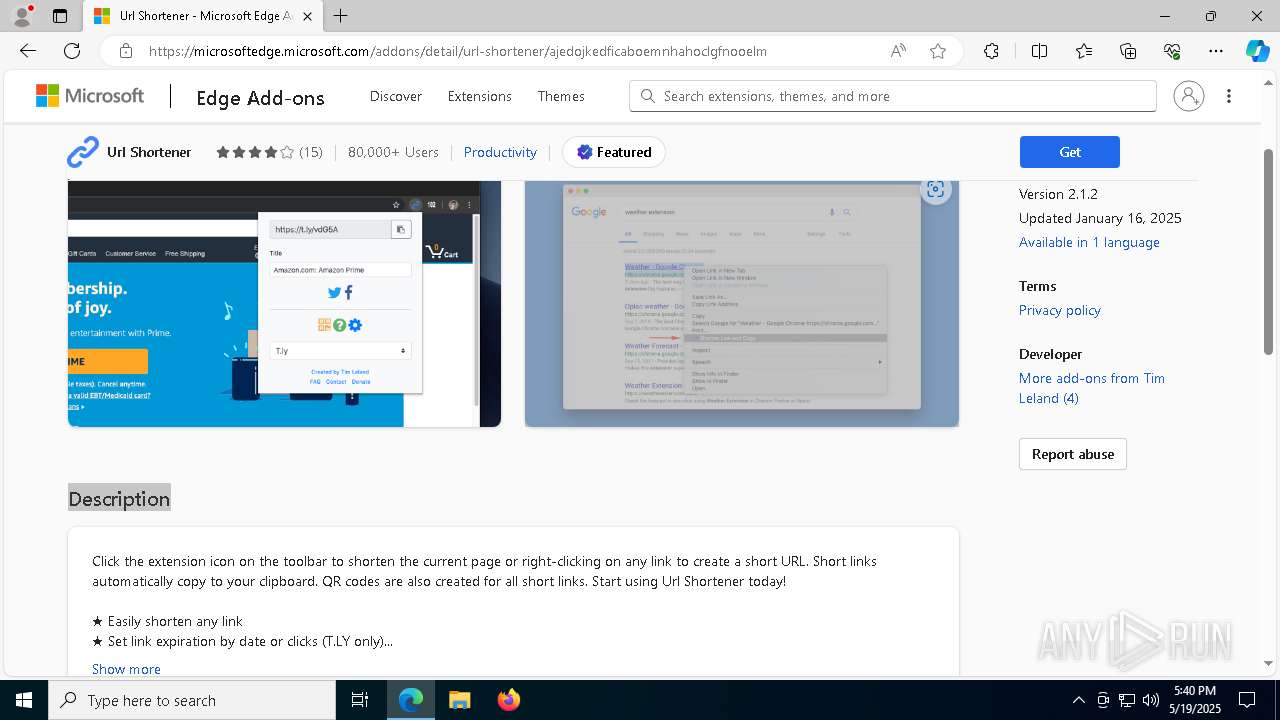This screenshot has width=1280, height=720.
Task: Open the second screenshot with Google results
Action: pyautogui.click(x=742, y=304)
